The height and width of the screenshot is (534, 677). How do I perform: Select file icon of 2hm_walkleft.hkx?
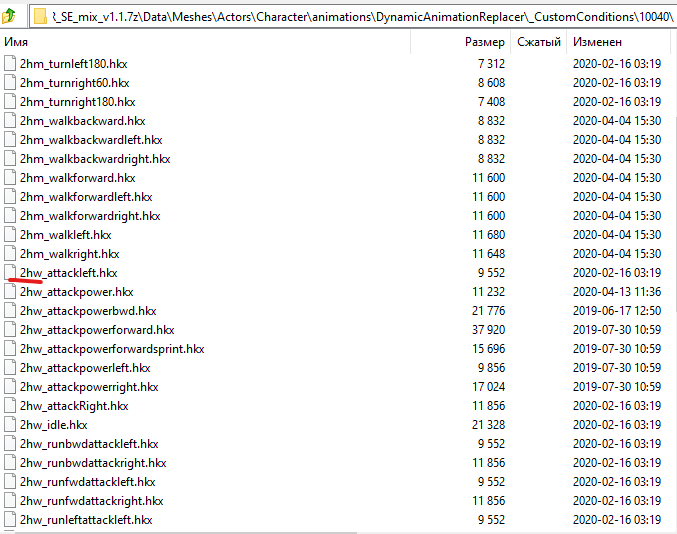10,234
